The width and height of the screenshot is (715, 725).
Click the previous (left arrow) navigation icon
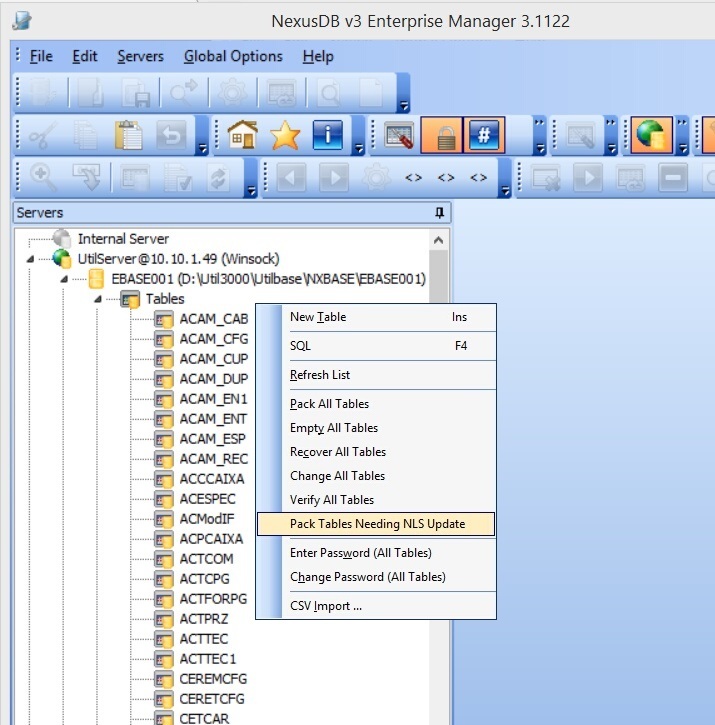coord(291,178)
